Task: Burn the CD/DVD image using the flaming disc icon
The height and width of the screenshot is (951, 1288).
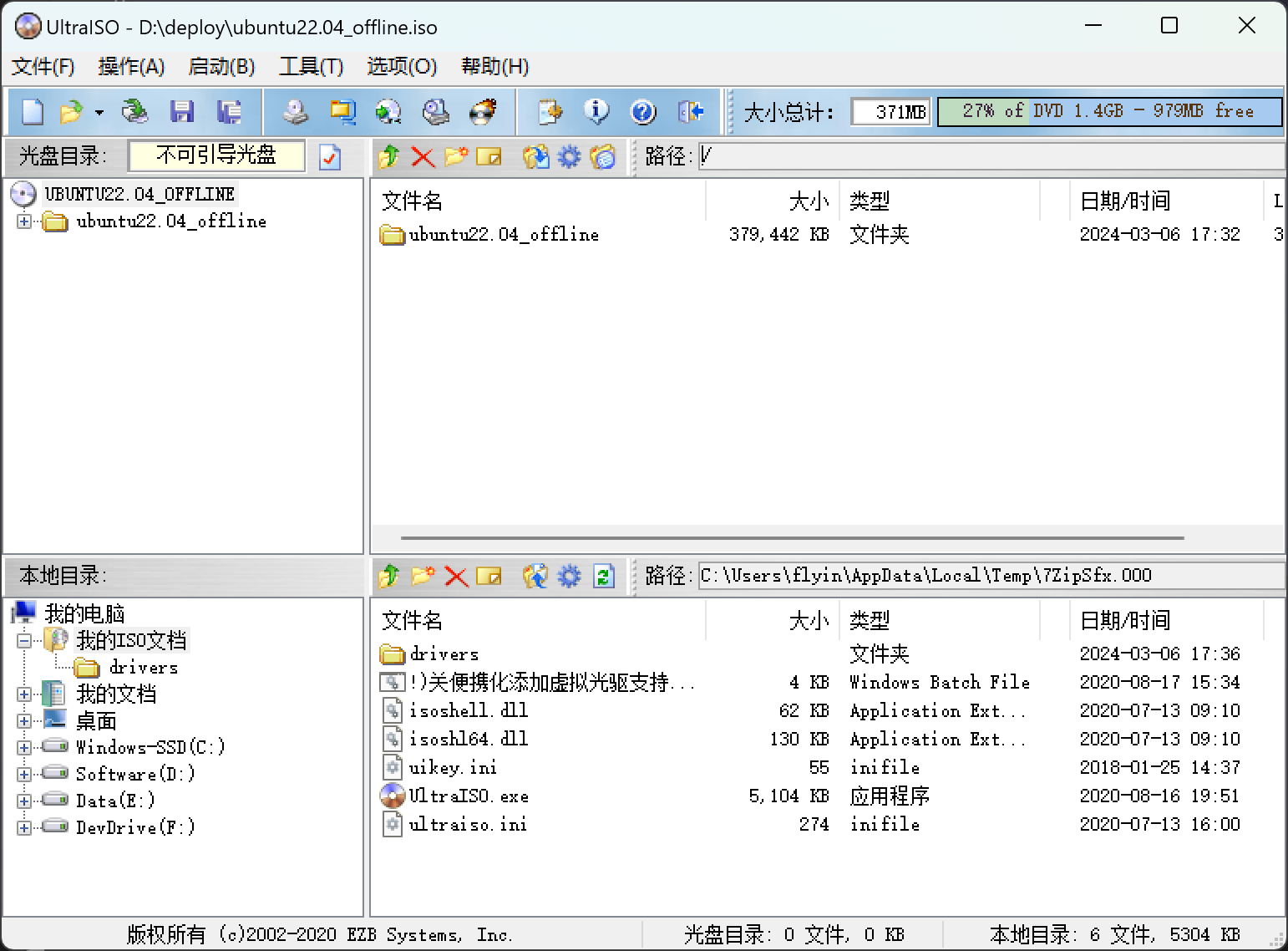Action: point(483,111)
